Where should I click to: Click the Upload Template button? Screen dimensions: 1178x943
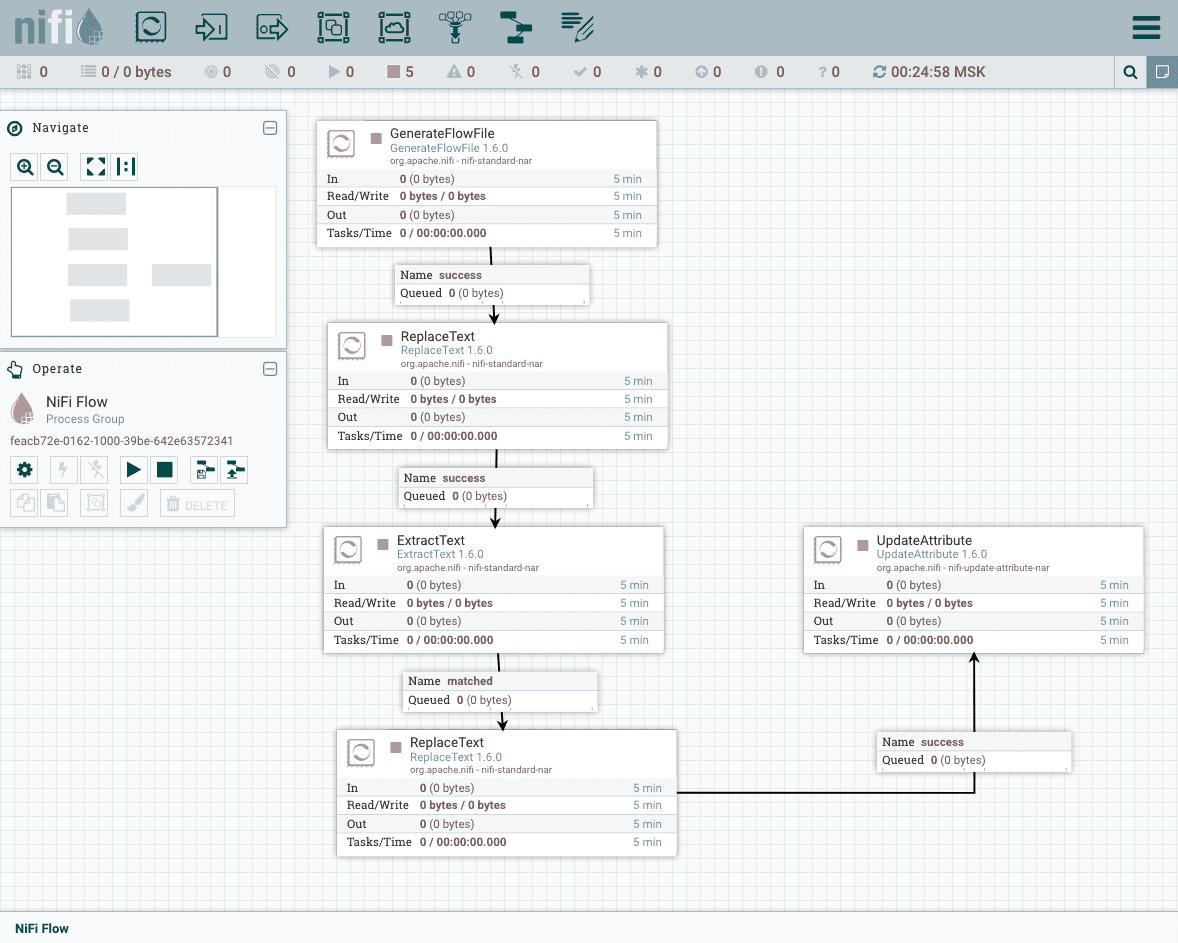click(235, 470)
